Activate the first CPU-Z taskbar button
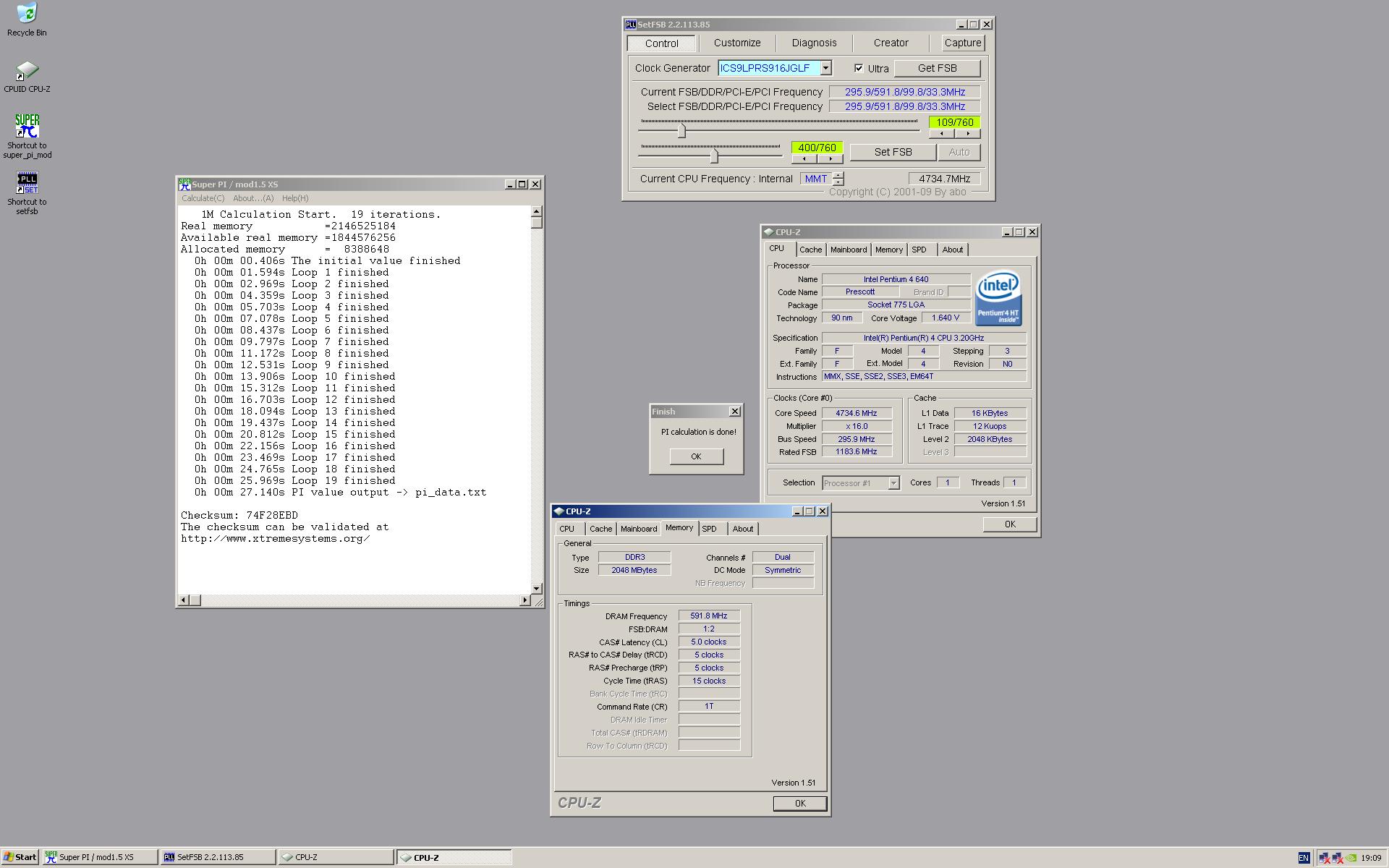 (336, 857)
